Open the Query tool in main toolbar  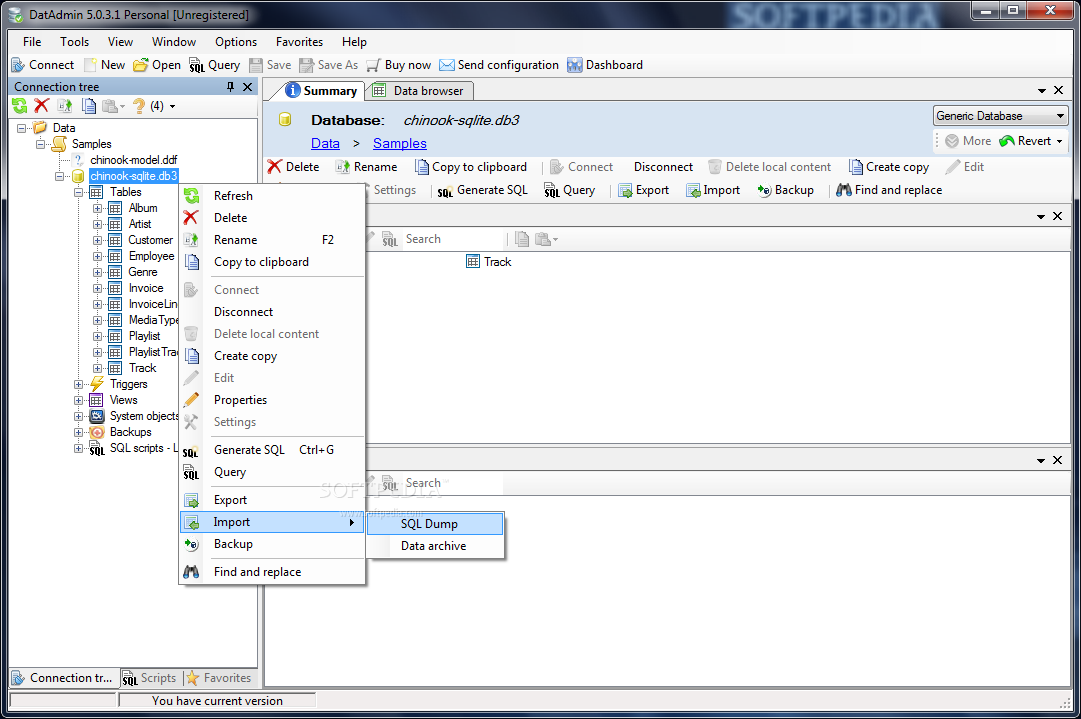215,65
